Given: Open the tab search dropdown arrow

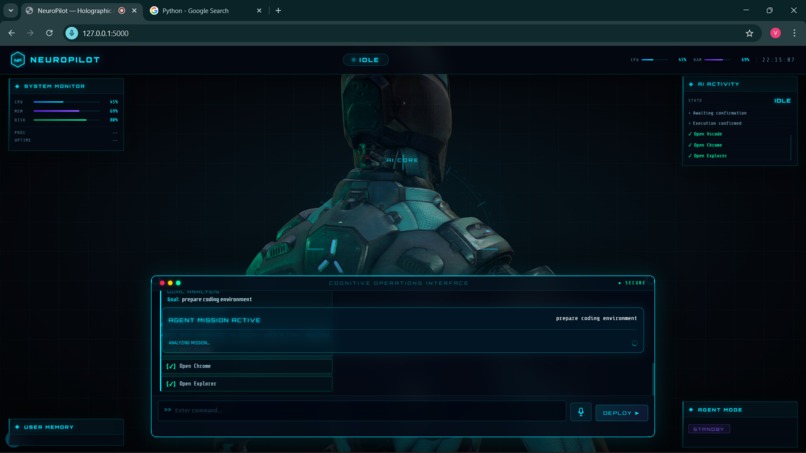Looking at the screenshot, I should 10,10.
